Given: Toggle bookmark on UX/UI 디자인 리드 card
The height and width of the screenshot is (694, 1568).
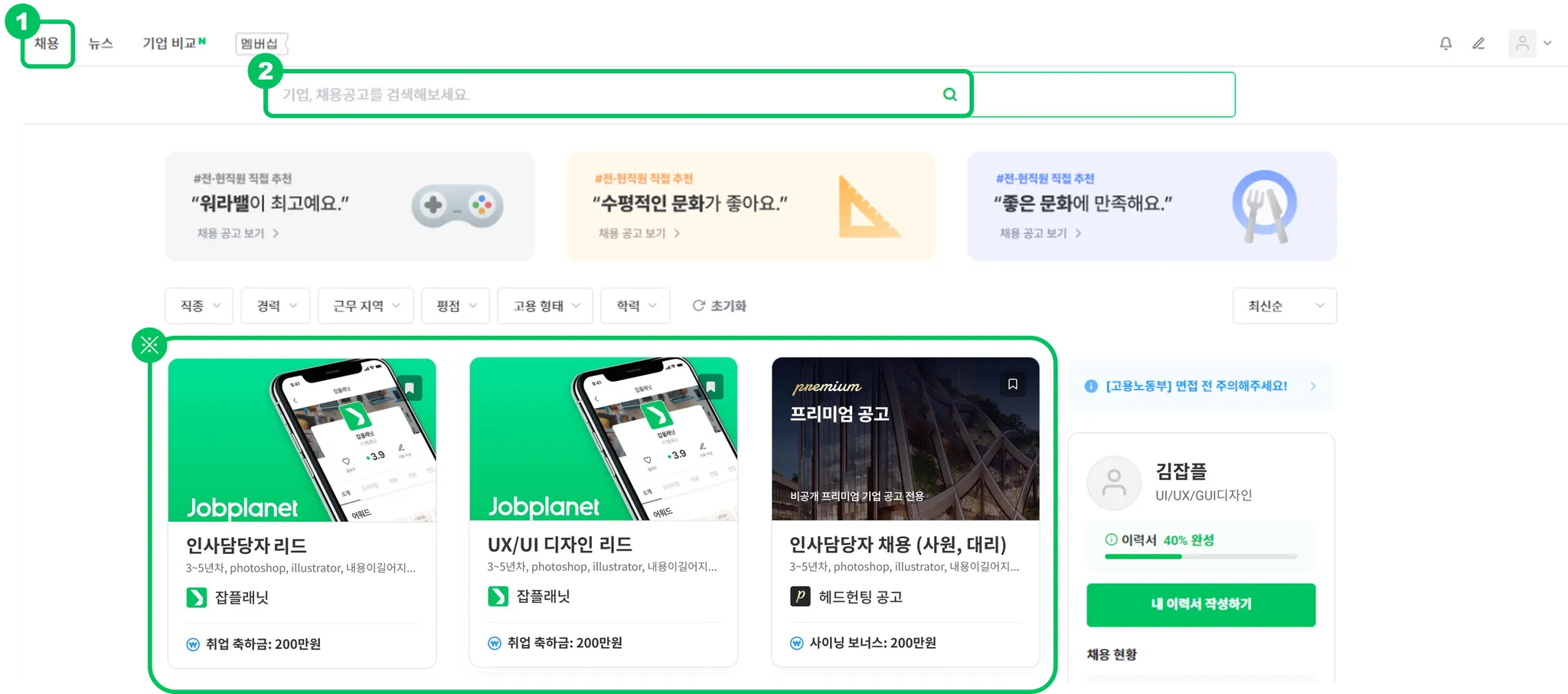Looking at the screenshot, I should click(x=711, y=386).
